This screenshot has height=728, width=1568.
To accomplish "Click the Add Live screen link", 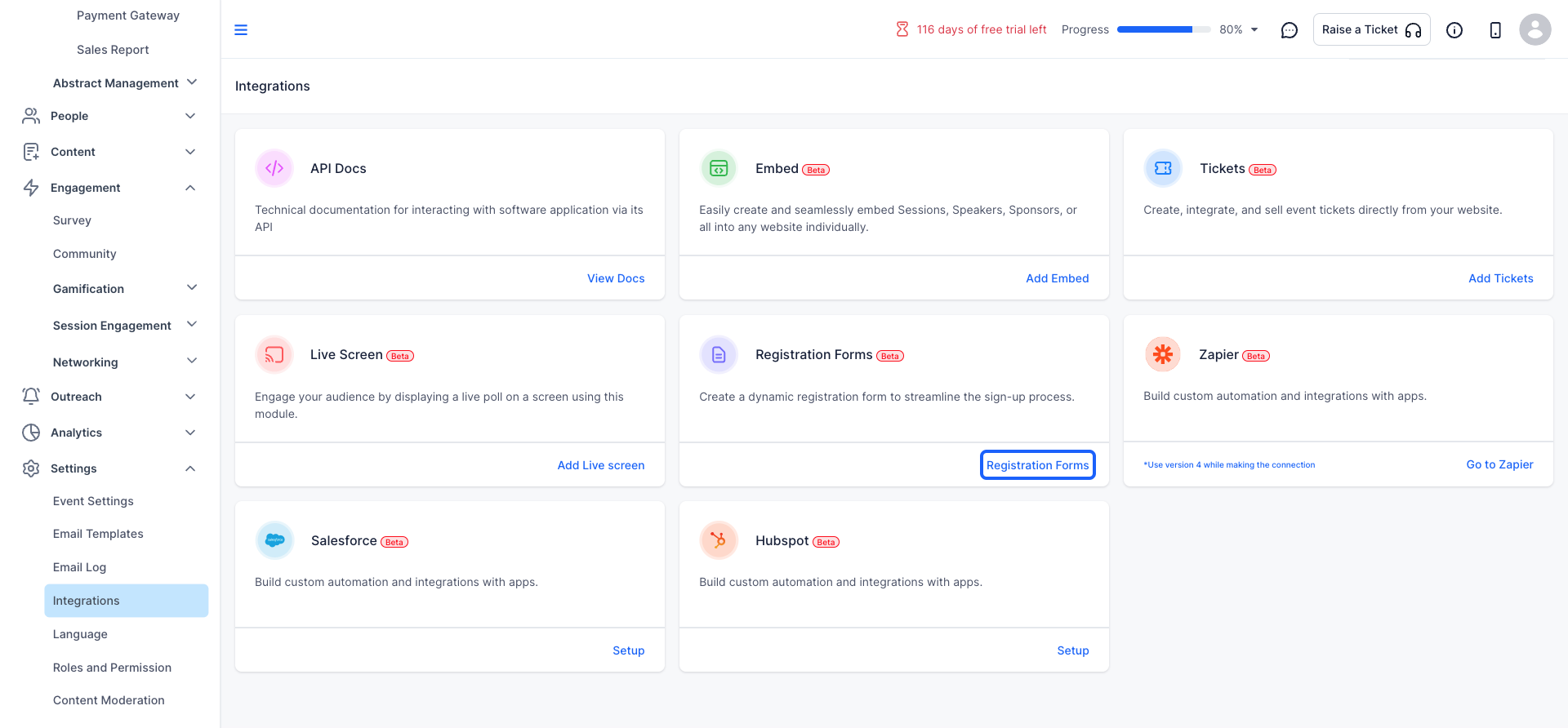I will click(601, 465).
